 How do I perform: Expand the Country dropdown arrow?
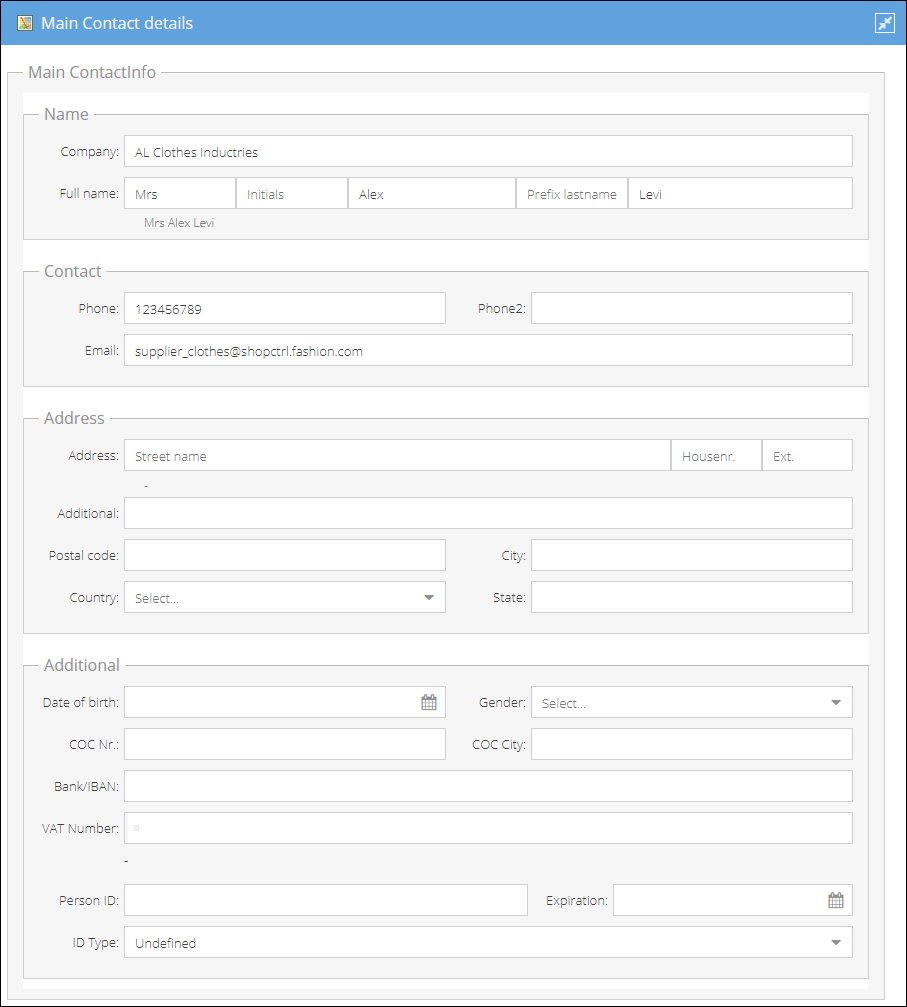[428, 597]
